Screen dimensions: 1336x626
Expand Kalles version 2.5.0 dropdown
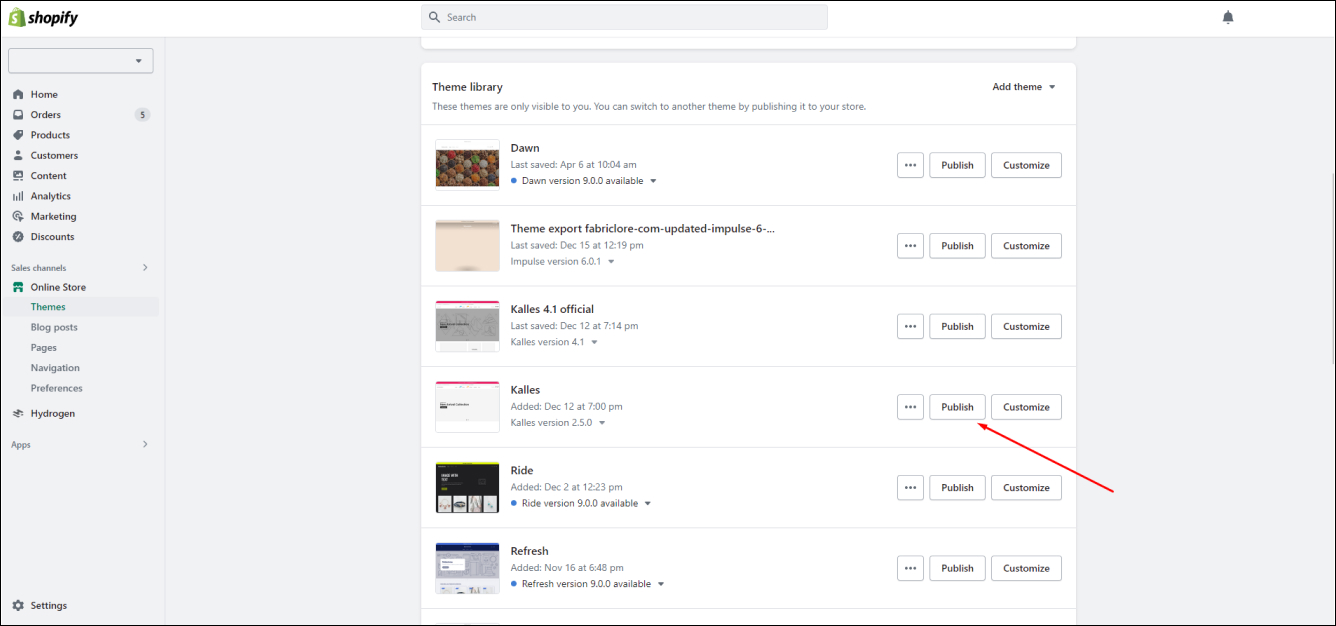click(602, 423)
